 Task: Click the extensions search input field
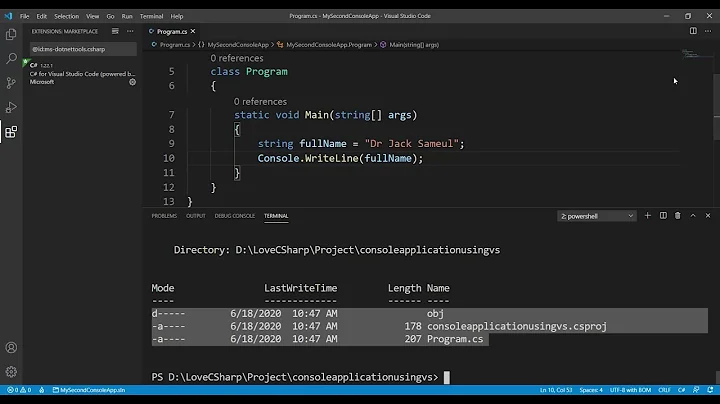click(x=83, y=49)
